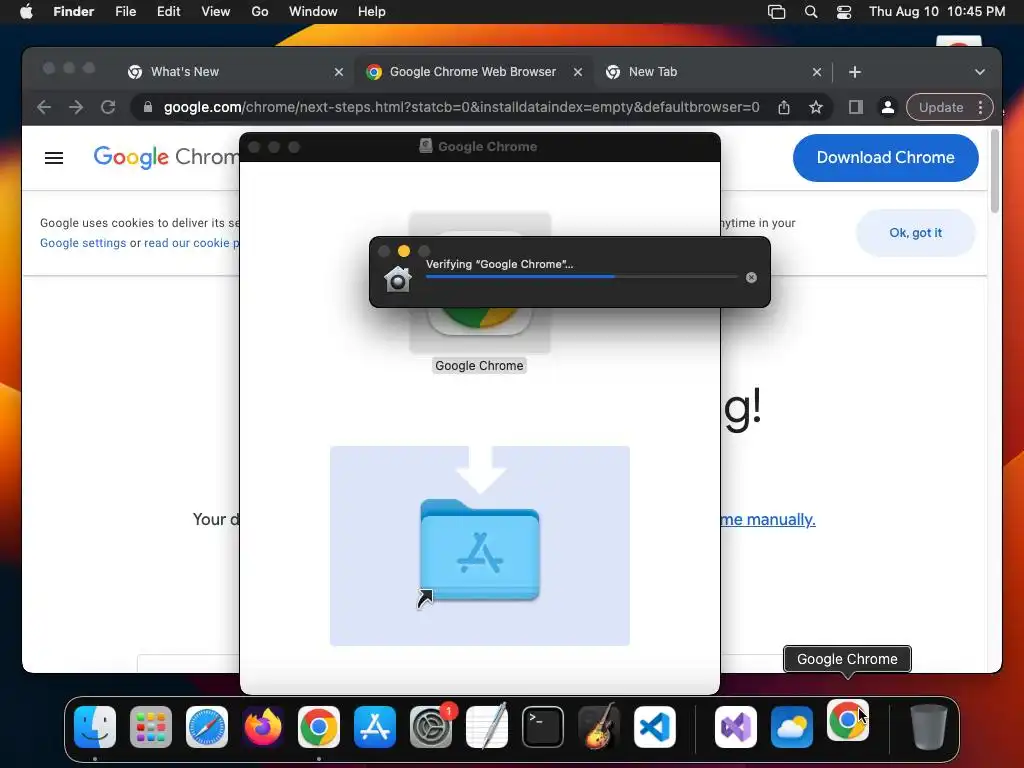Click the Update button in Chrome toolbar

(x=941, y=107)
